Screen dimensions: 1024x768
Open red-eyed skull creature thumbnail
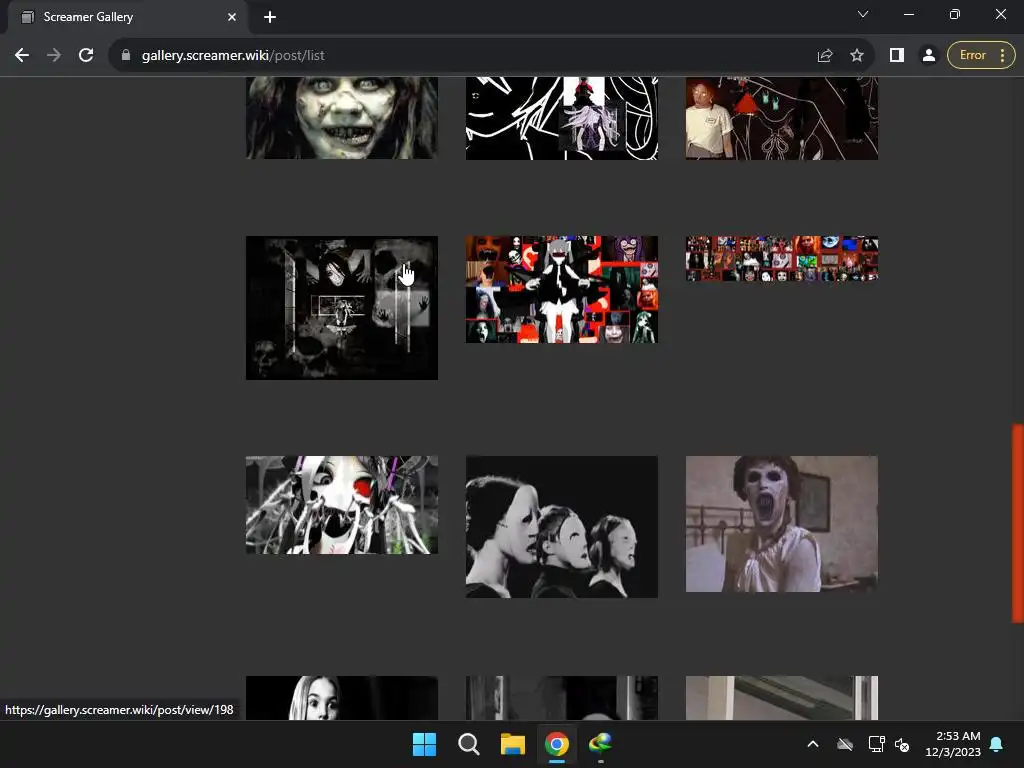(342, 505)
